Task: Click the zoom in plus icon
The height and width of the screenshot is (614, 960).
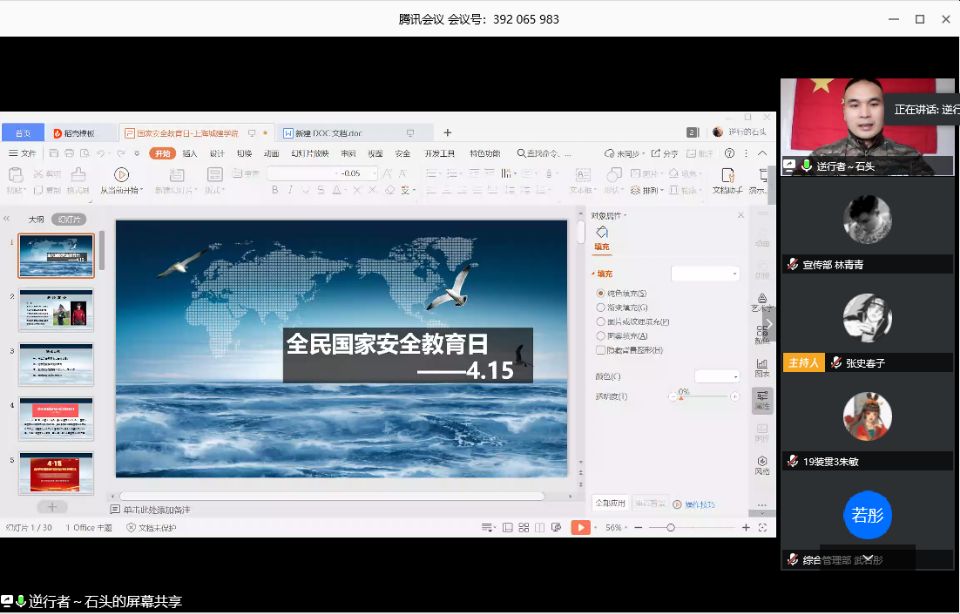Action: click(x=746, y=528)
